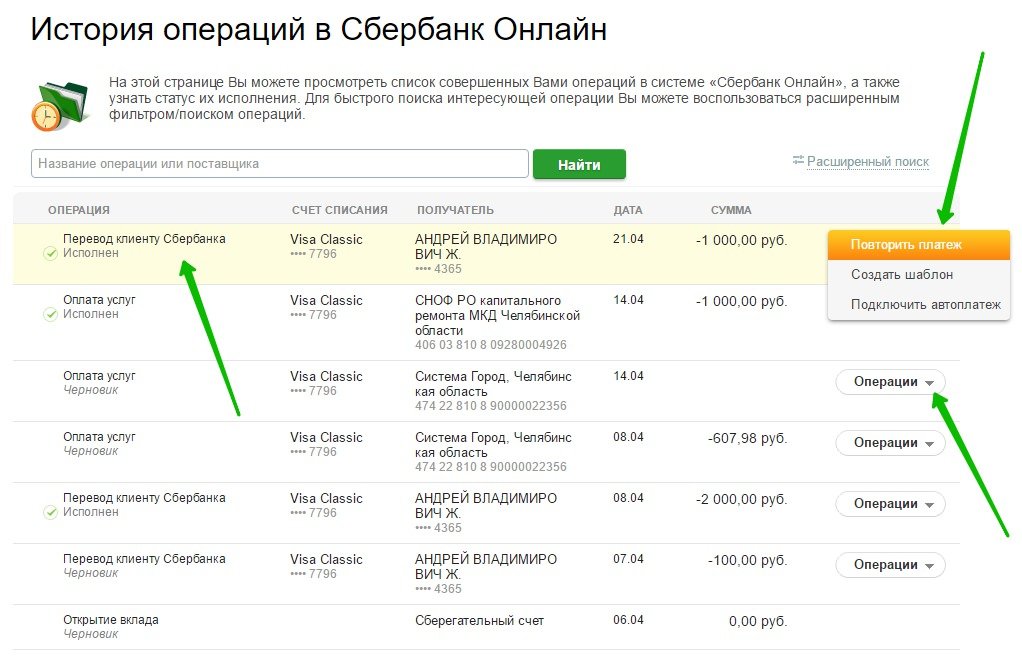Click the ДАТА column header
This screenshot has height=661, width=1022.
[628, 211]
